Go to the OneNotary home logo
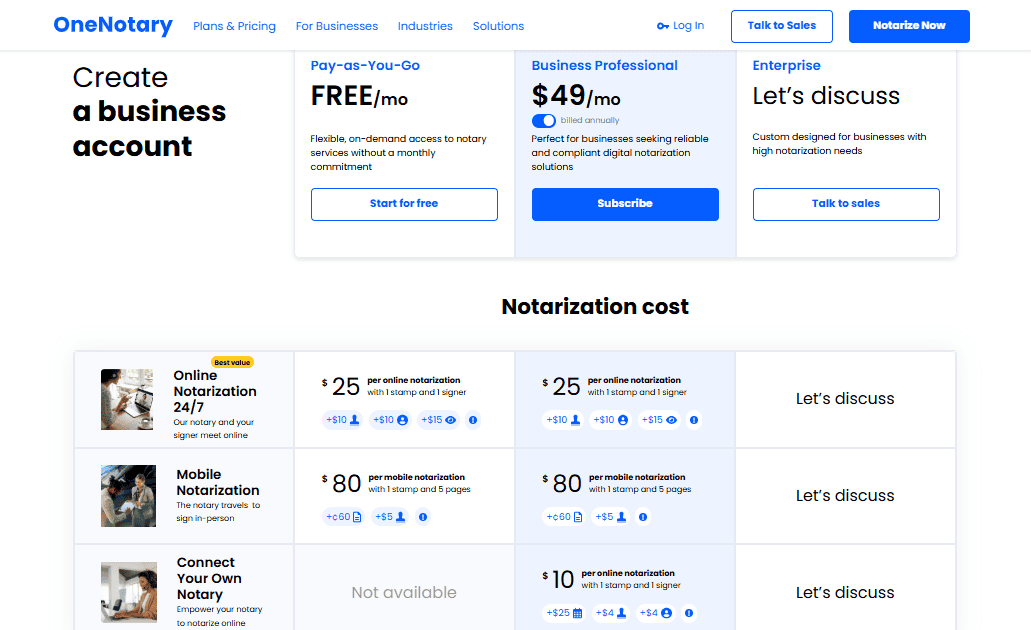Screen dimensions: 1031x630 coord(113,26)
